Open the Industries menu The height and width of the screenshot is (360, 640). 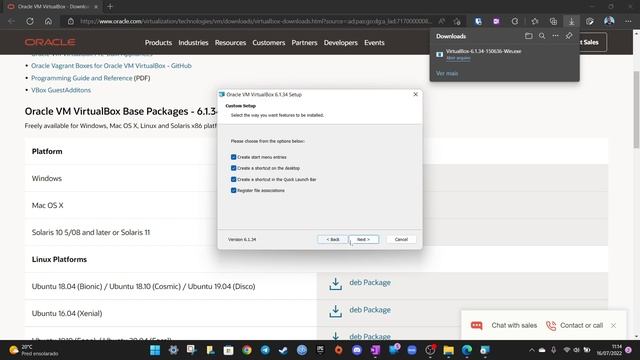click(193, 42)
